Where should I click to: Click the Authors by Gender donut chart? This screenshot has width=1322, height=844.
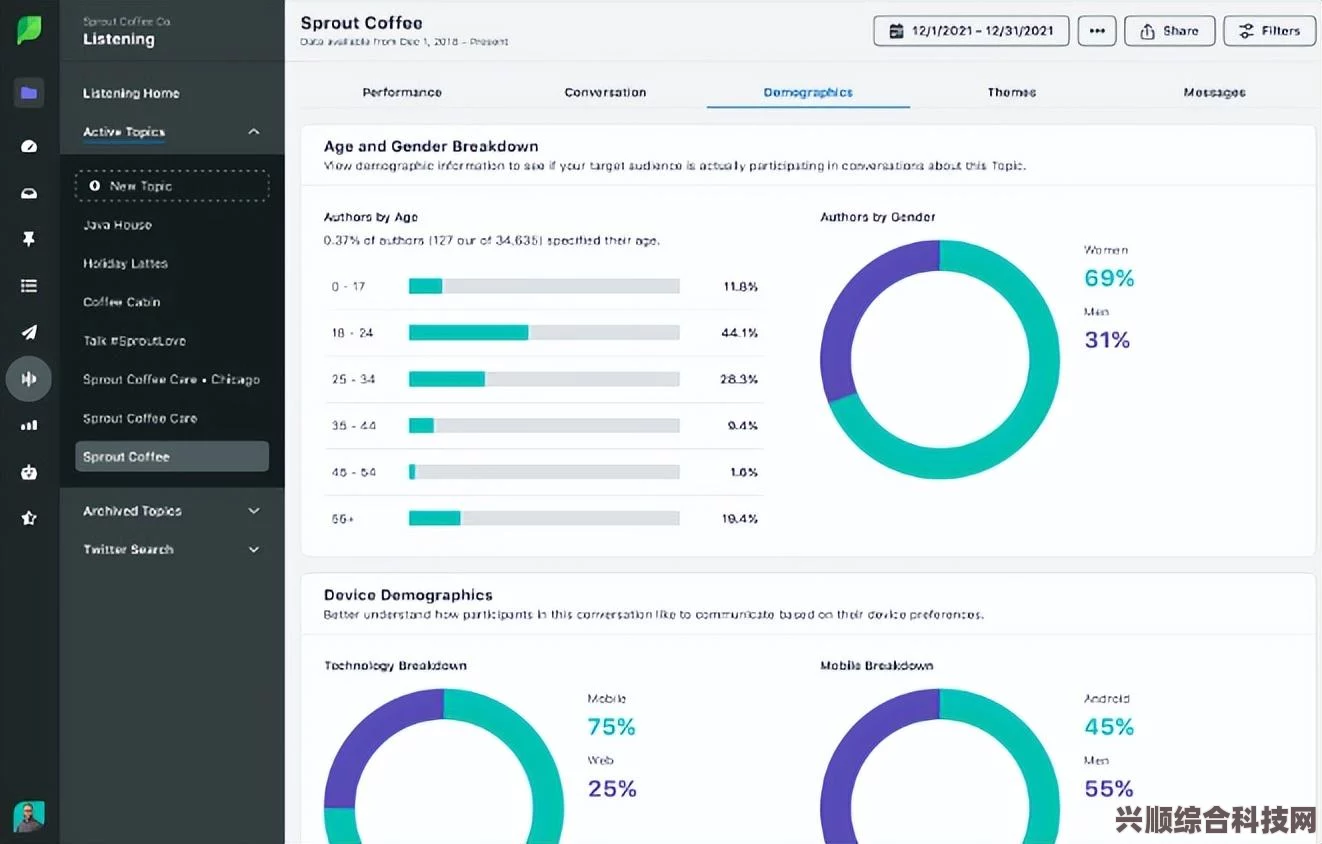pos(940,360)
